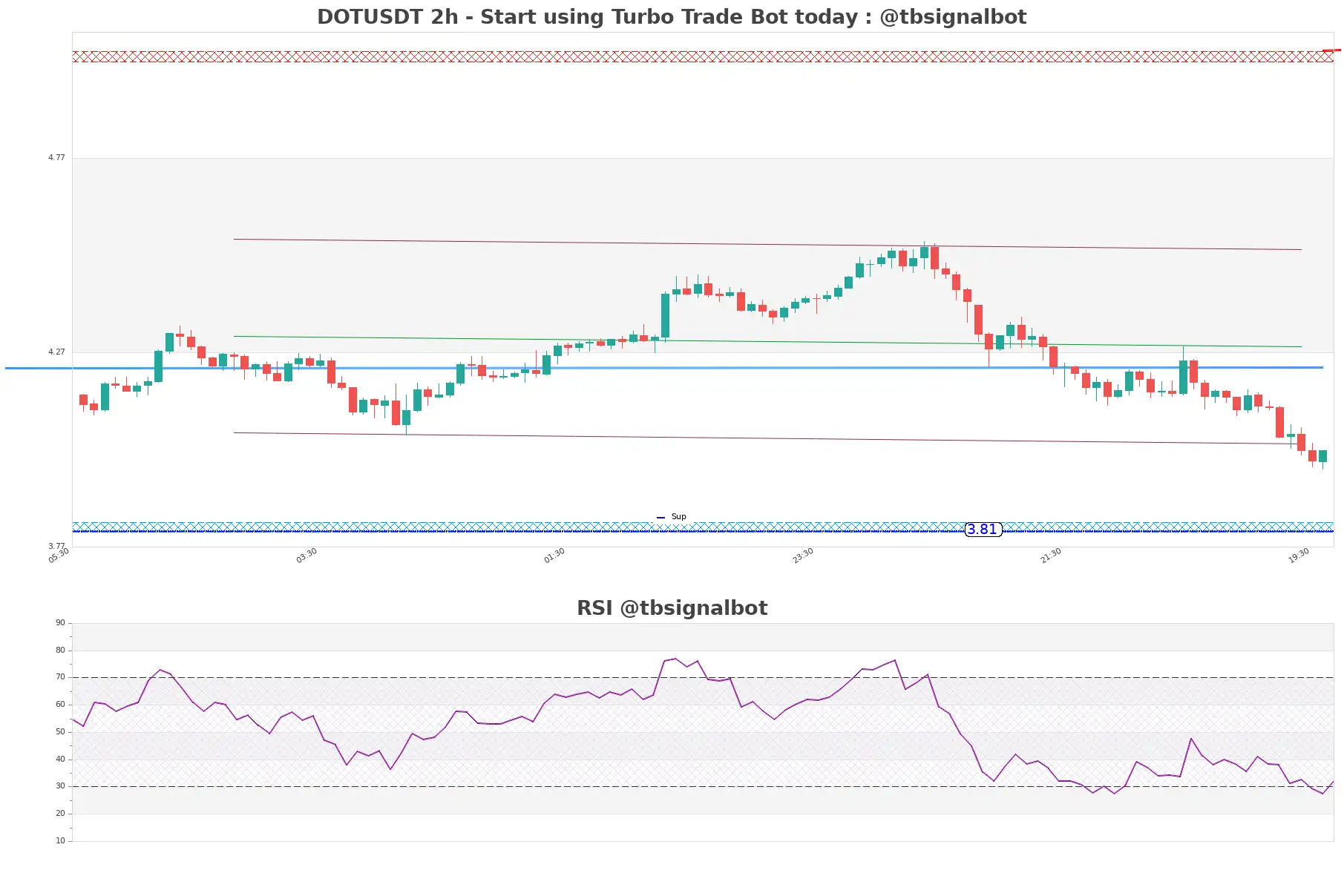Click the 03:30 time axis label
Screen dimensions: 1344x896
(x=307, y=556)
